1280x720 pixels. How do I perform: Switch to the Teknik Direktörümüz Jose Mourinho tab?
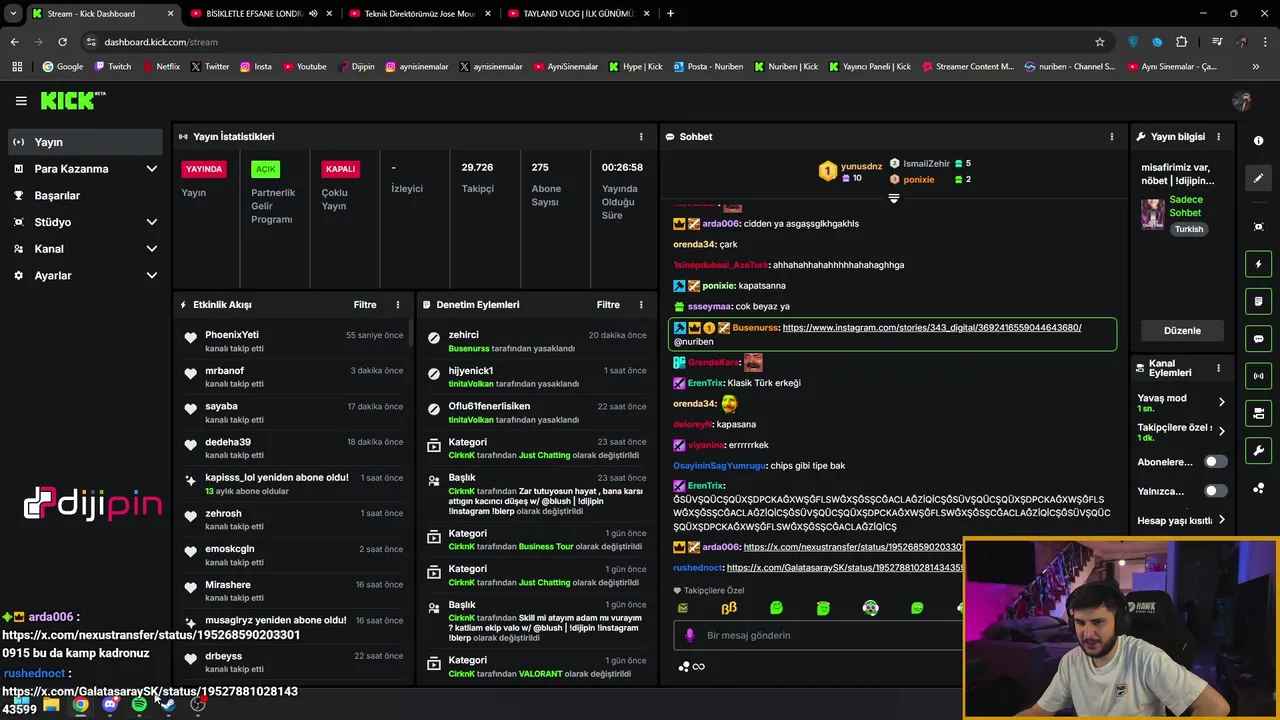point(420,14)
